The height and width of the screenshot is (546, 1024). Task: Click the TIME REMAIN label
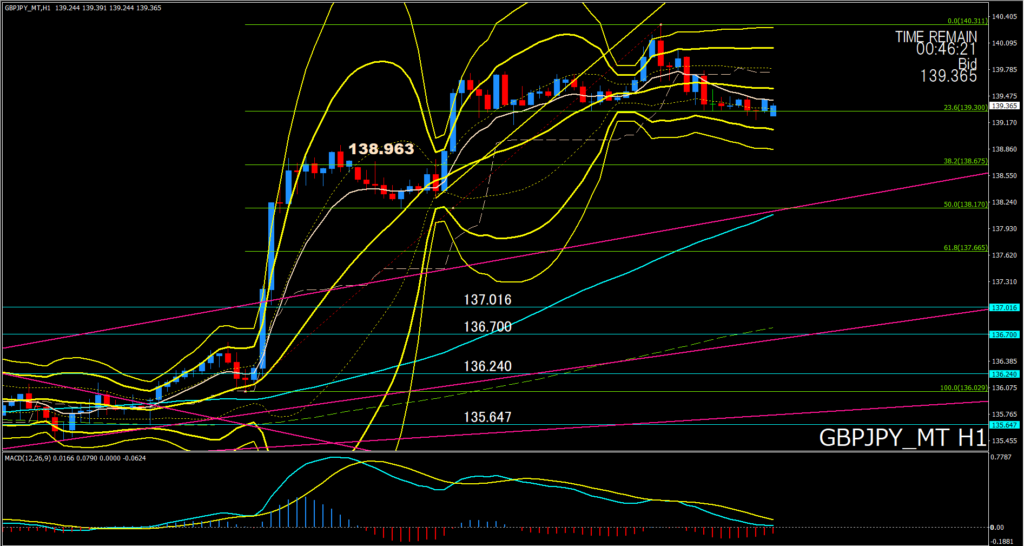936,37
